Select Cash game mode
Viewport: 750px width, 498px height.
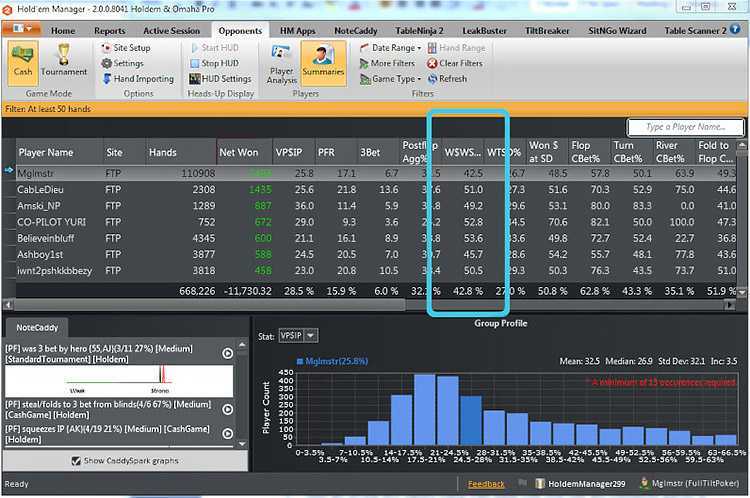(22, 63)
